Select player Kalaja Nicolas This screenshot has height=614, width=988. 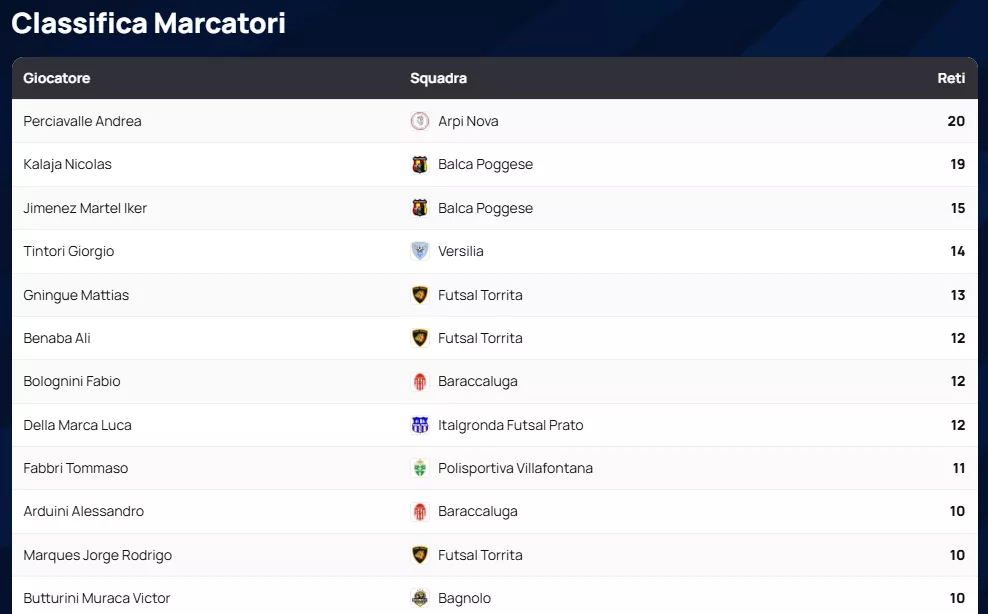pos(68,164)
